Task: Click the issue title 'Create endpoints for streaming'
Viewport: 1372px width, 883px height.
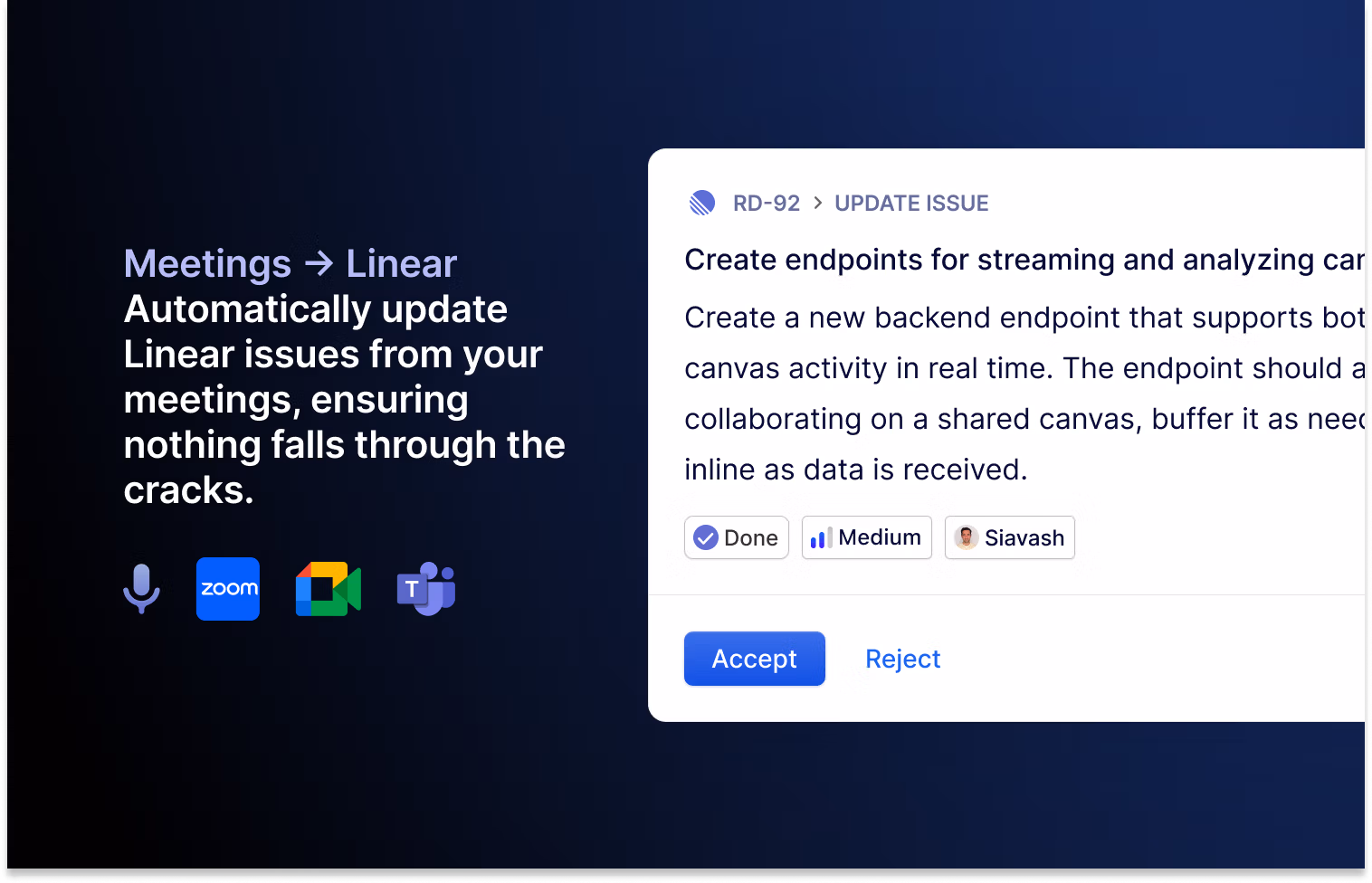Action: click(1024, 260)
